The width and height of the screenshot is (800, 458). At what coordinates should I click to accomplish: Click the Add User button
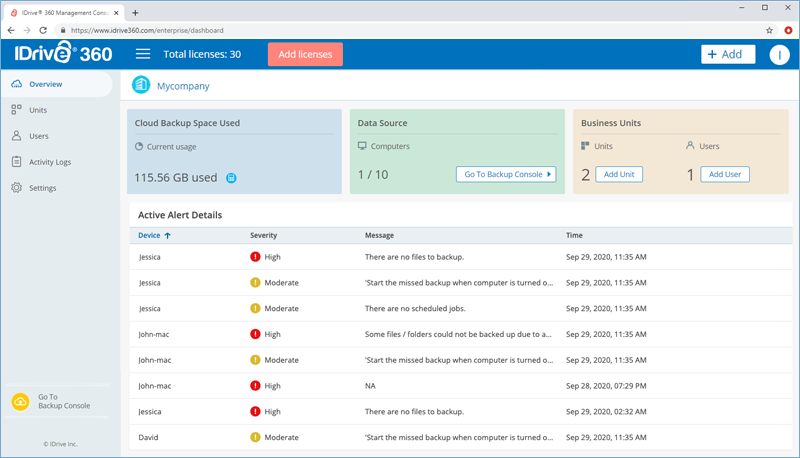click(x=724, y=174)
